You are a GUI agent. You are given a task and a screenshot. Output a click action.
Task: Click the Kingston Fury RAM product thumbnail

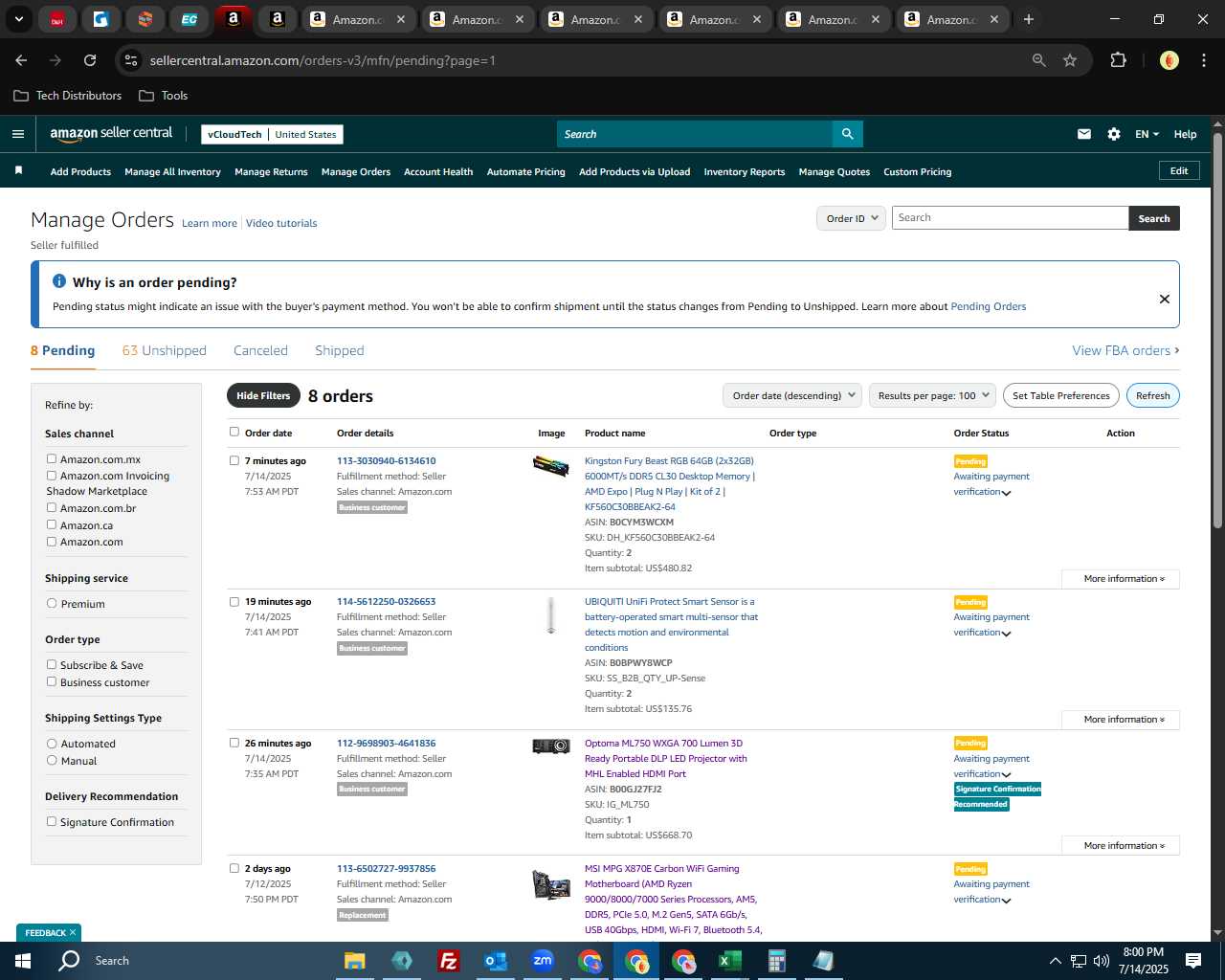tap(551, 466)
